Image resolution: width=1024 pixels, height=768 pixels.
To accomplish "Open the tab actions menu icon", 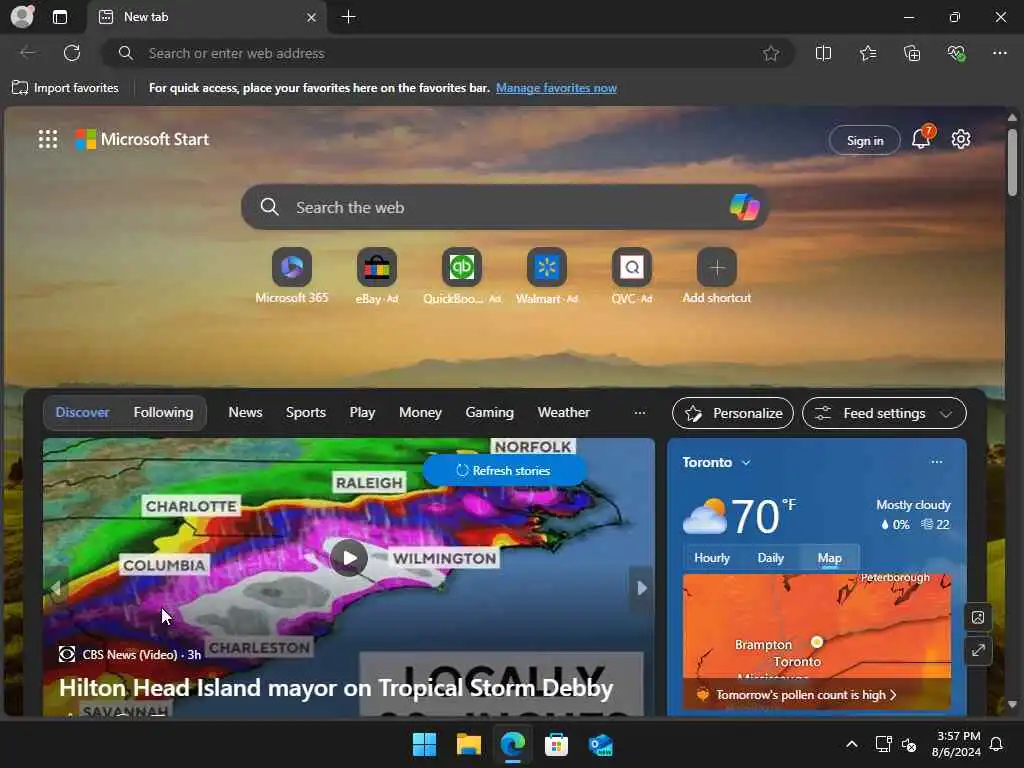I will [60, 17].
